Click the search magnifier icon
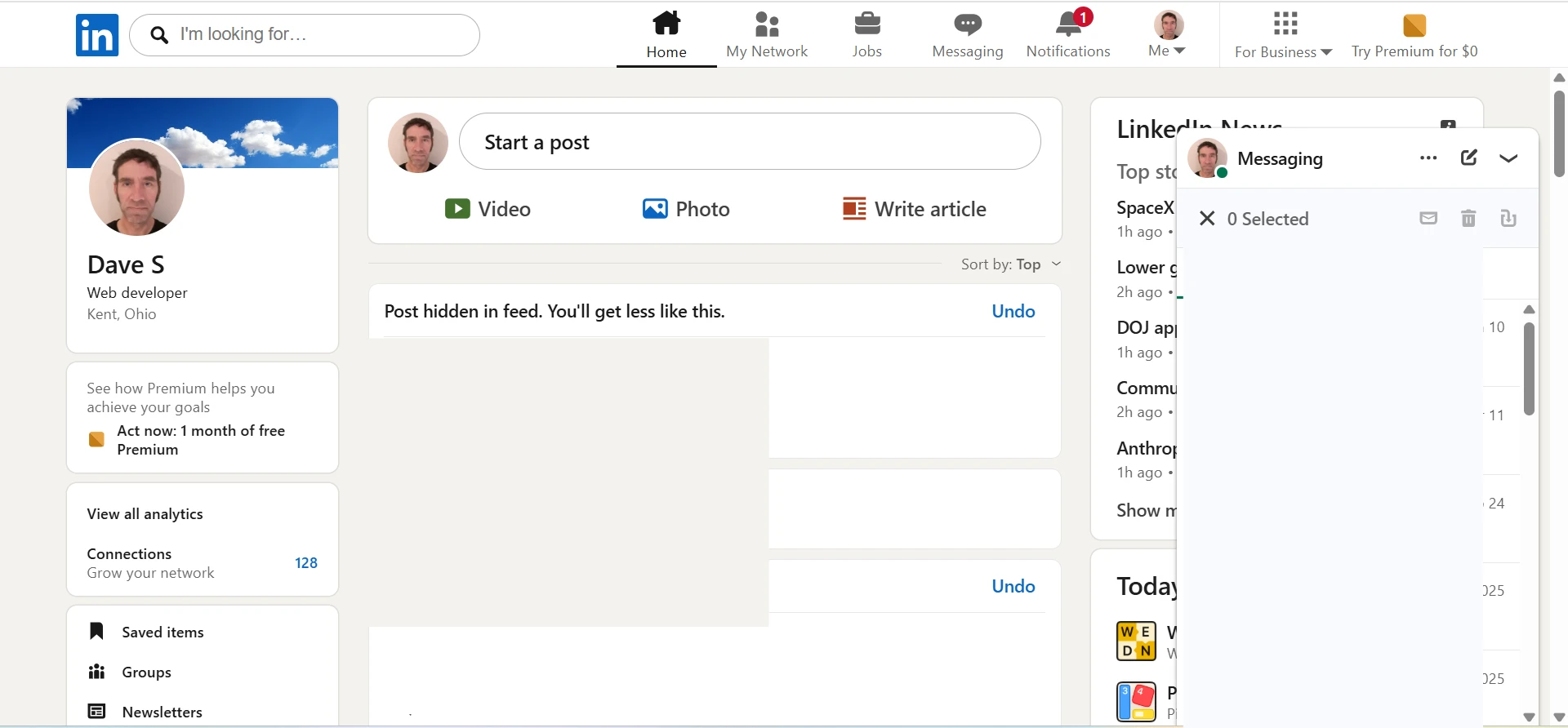1568x728 pixels. point(160,35)
